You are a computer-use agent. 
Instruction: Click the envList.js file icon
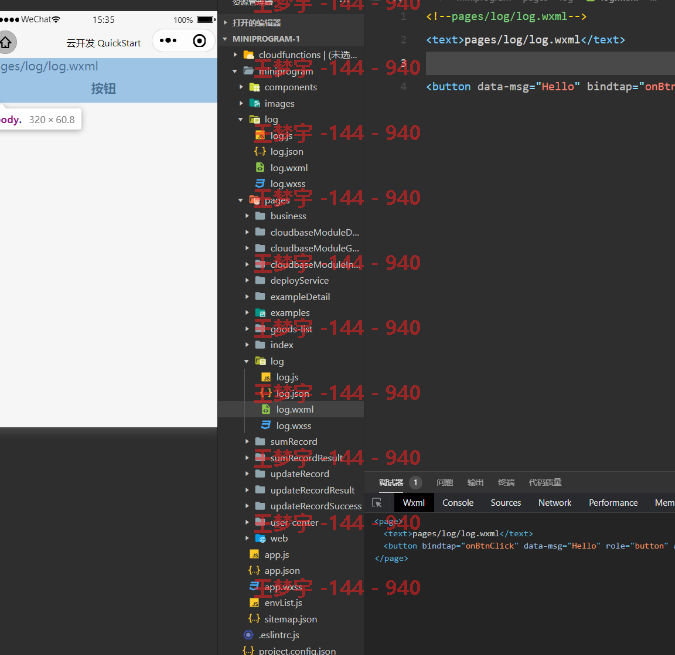coord(254,602)
